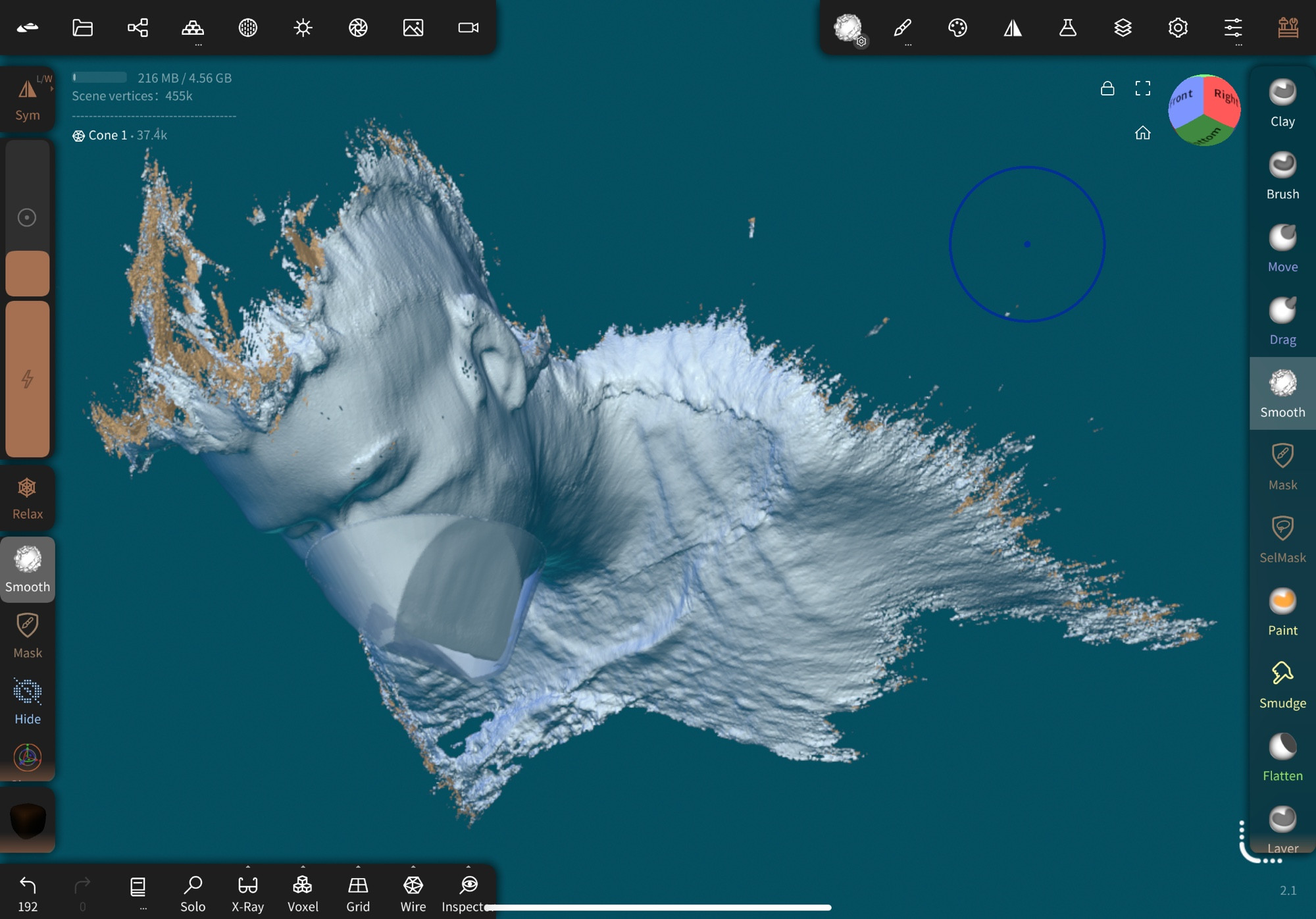Click the 2.1 version number
The height and width of the screenshot is (919, 1316).
(1288, 890)
